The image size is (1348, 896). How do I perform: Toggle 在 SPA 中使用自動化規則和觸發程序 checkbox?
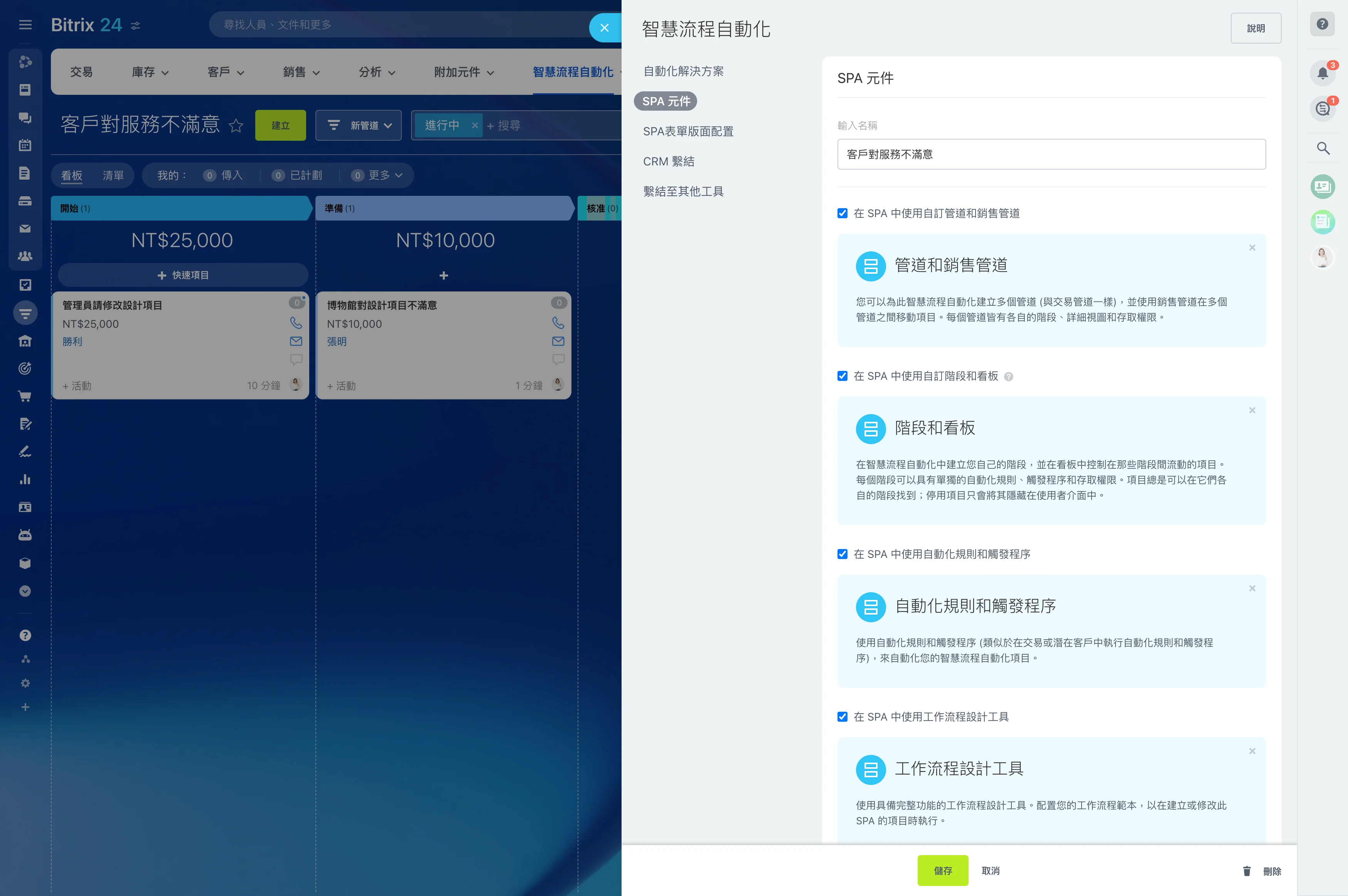coord(842,554)
